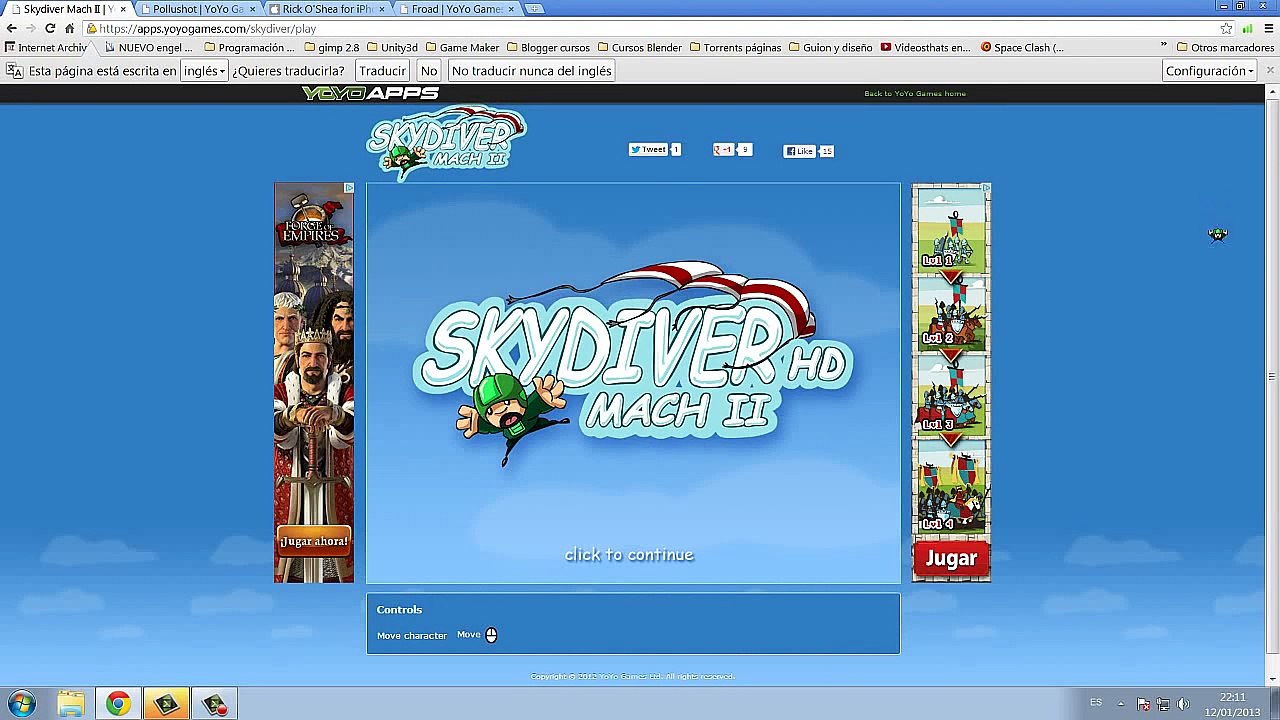Follow the Back to YoYo Games home link
Screen dimensions: 1280x720
pos(915,94)
